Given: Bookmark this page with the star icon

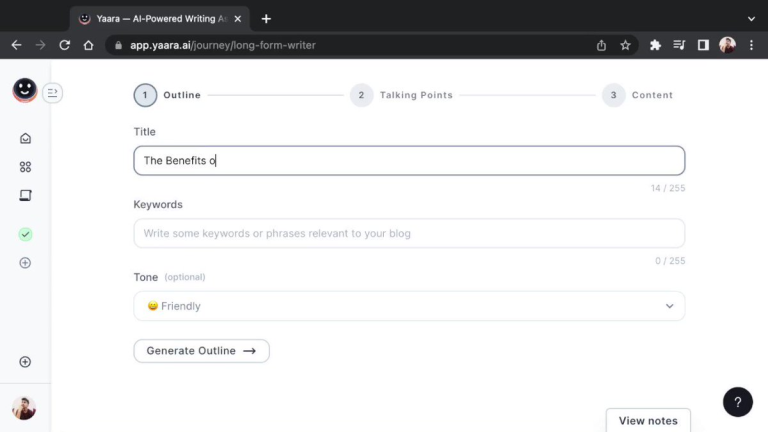Looking at the screenshot, I should click(x=625, y=45).
